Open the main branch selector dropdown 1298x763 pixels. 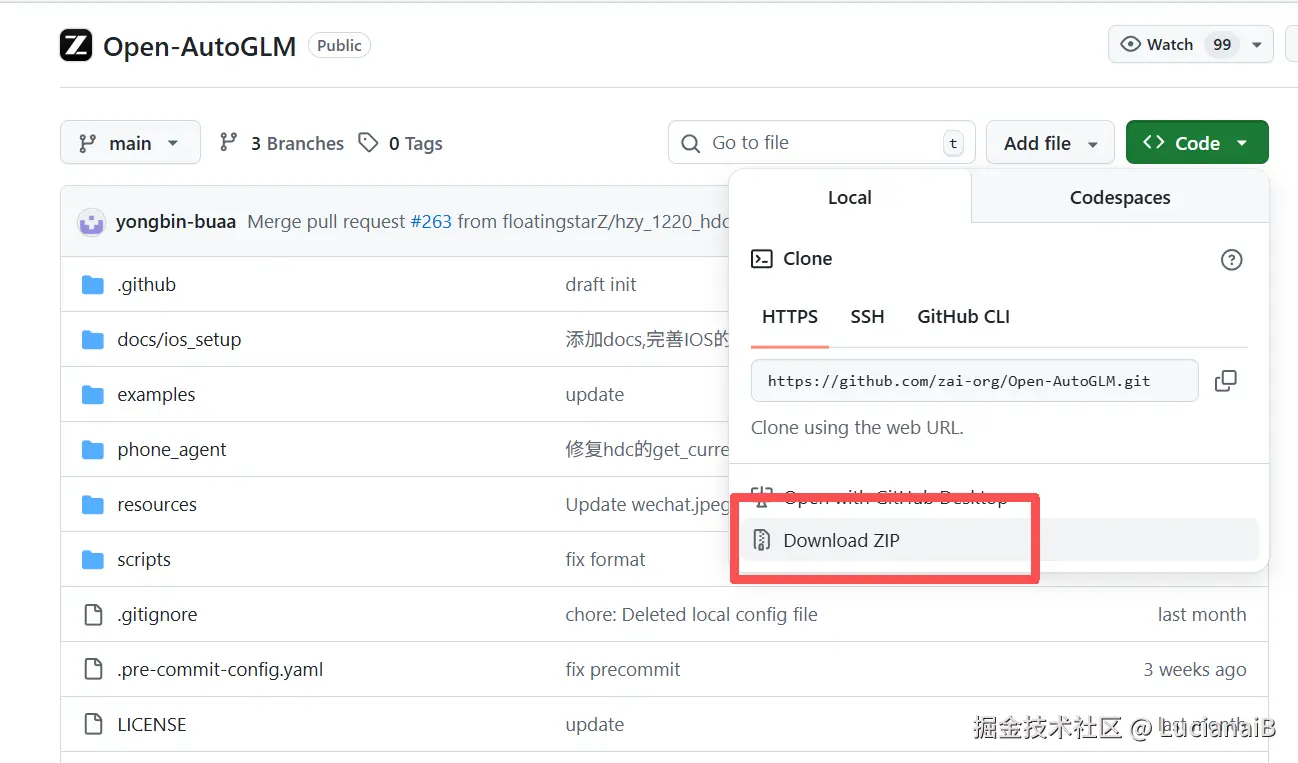tap(130, 143)
